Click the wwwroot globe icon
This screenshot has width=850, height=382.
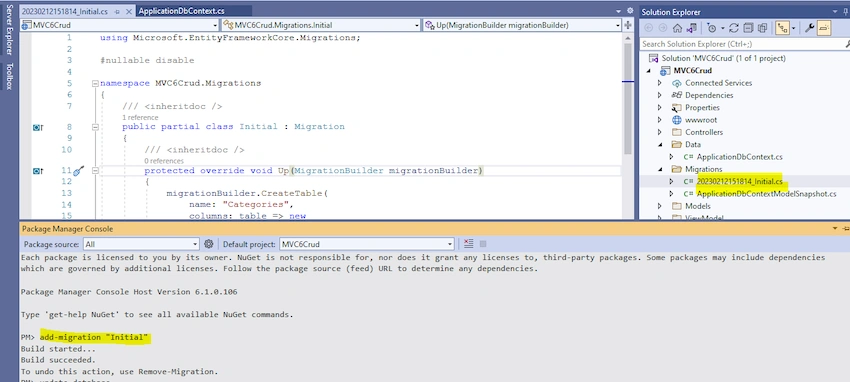[676, 120]
